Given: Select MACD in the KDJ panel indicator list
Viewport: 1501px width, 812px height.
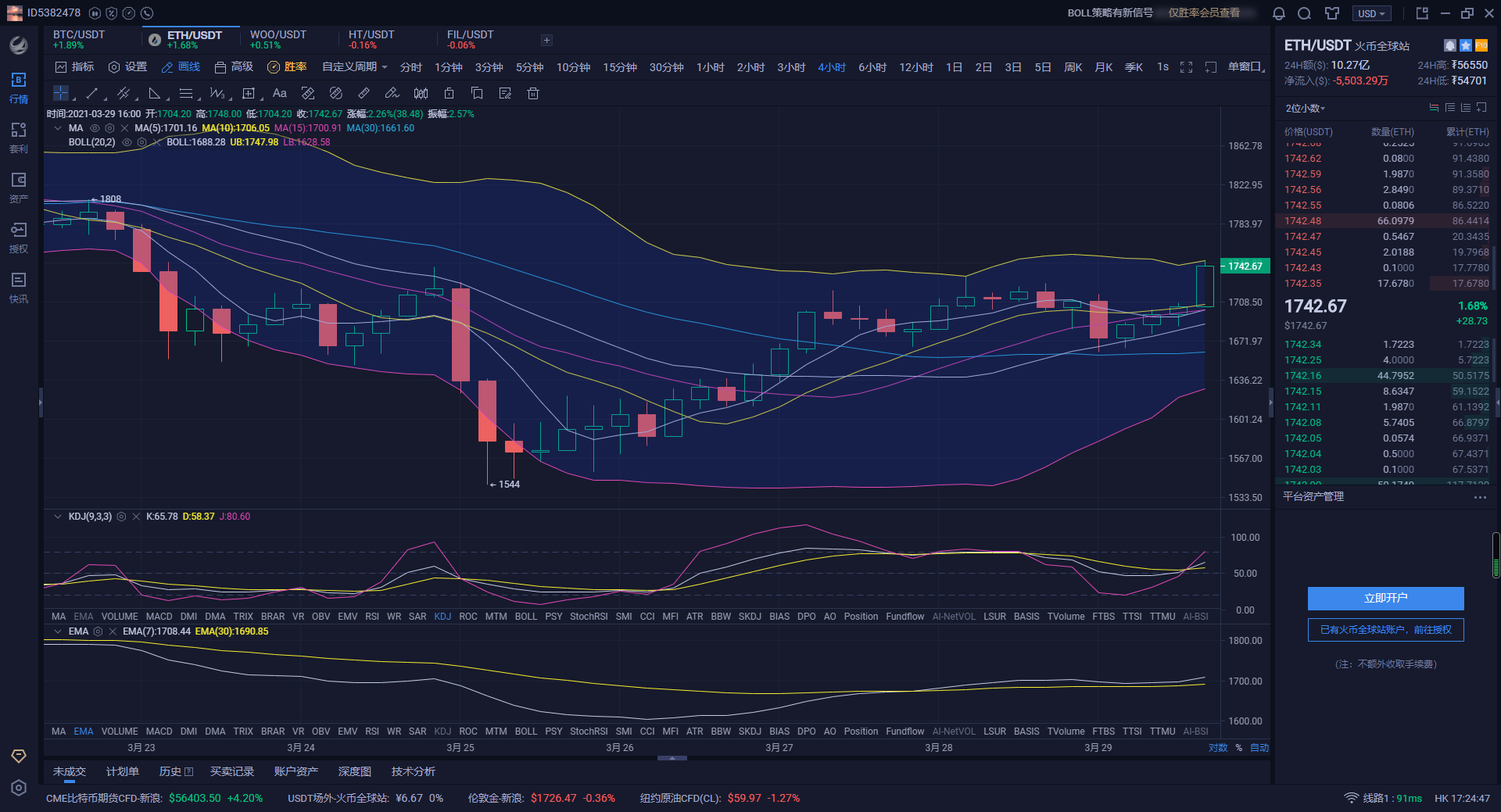Looking at the screenshot, I should [159, 617].
